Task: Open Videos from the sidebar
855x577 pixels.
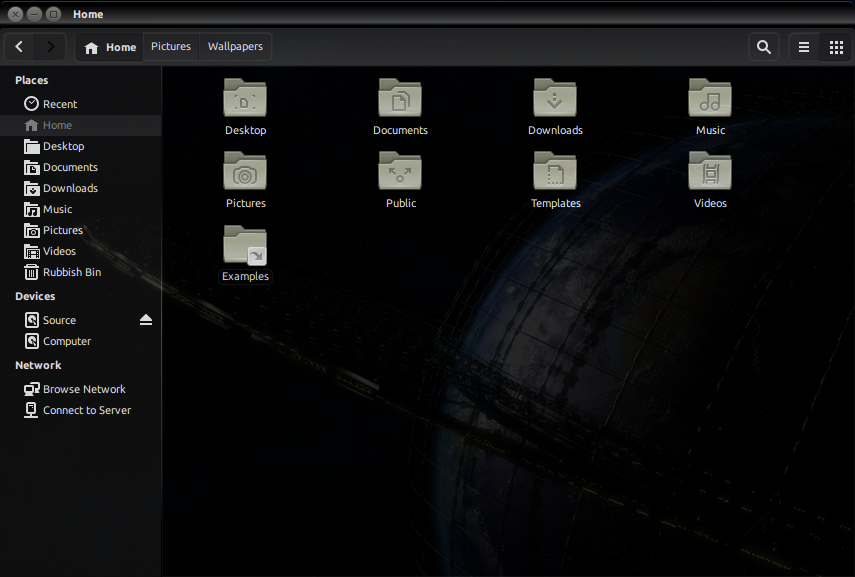Action: click(81, 251)
